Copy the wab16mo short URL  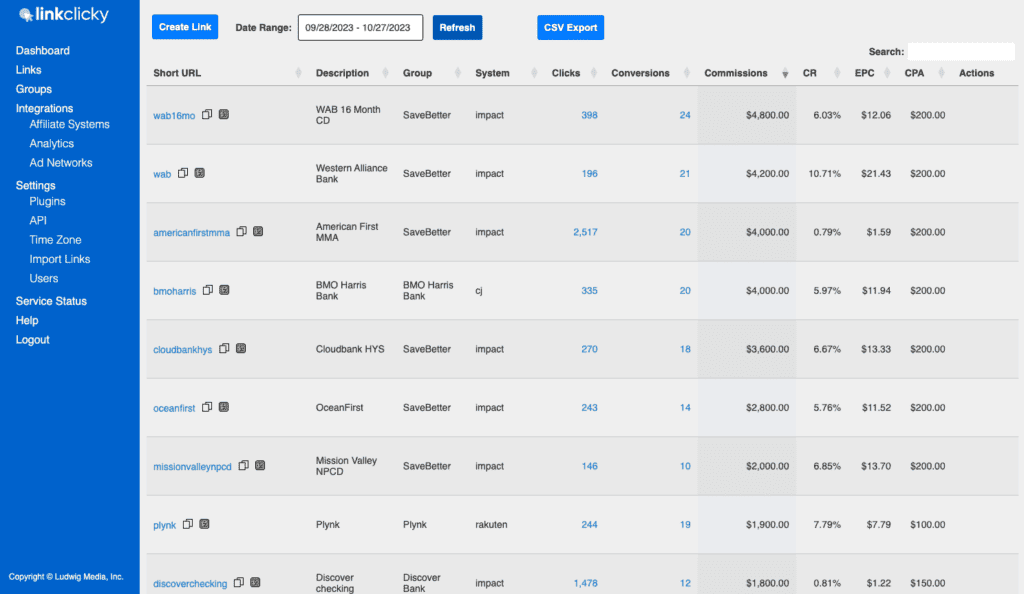point(207,115)
